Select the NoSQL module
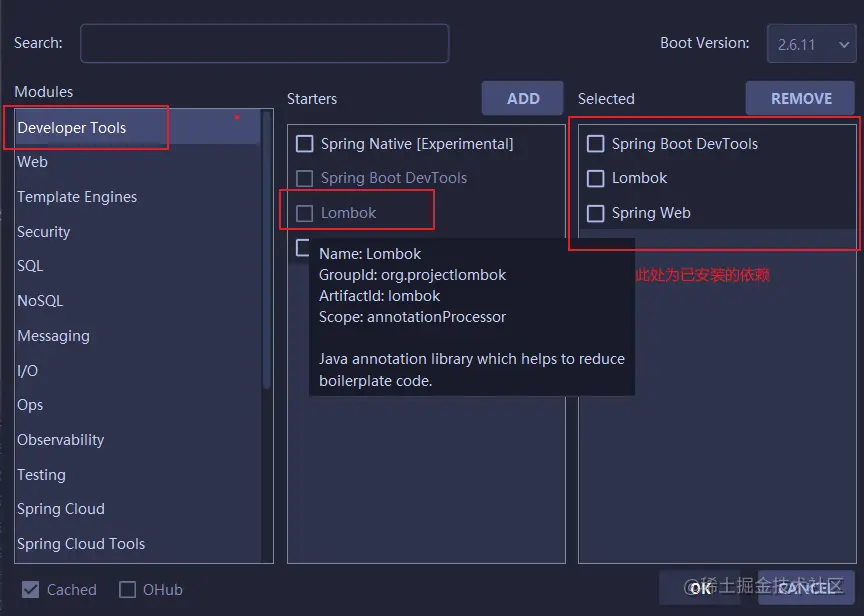Image resolution: width=864 pixels, height=616 pixels. (138, 301)
